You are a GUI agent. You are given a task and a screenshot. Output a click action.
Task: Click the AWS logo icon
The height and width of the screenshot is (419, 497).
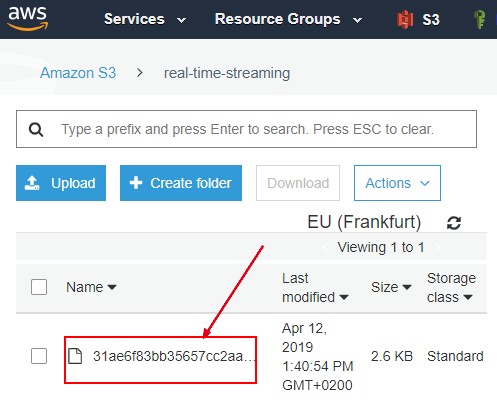coord(28,19)
